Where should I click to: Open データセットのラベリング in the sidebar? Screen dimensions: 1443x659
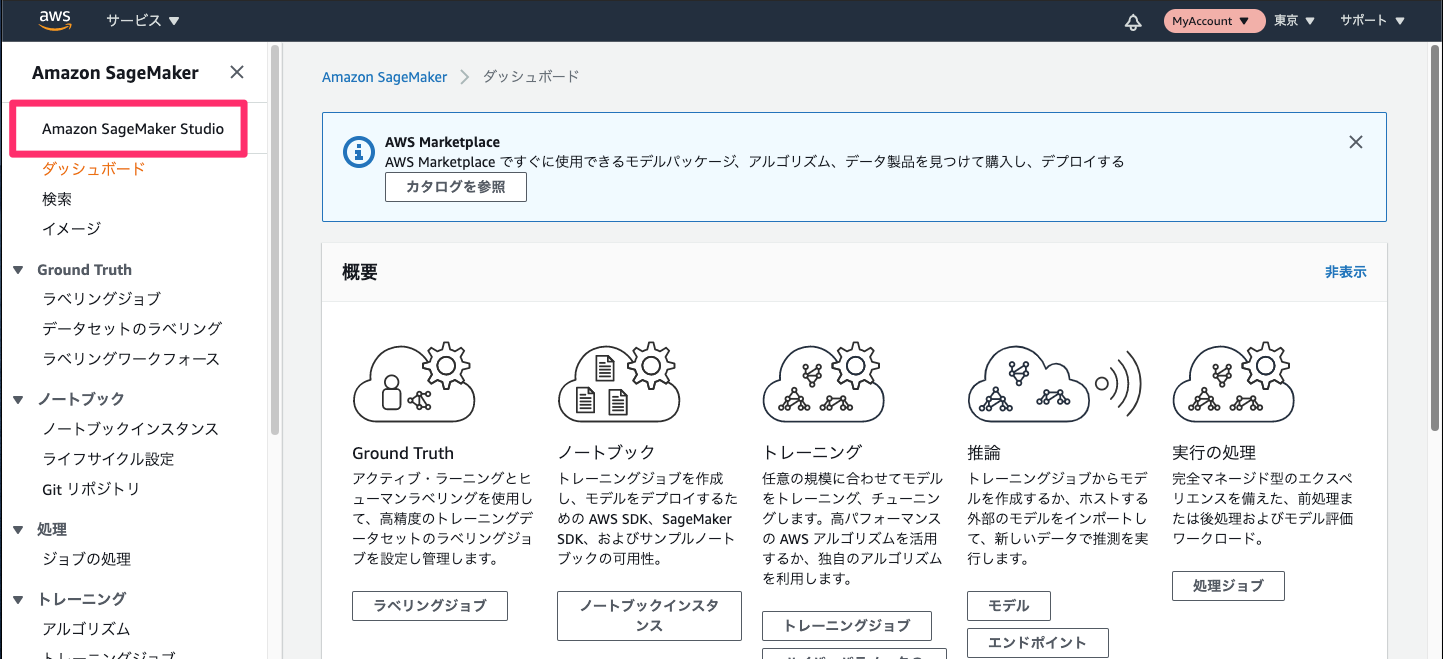pyautogui.click(x=132, y=329)
